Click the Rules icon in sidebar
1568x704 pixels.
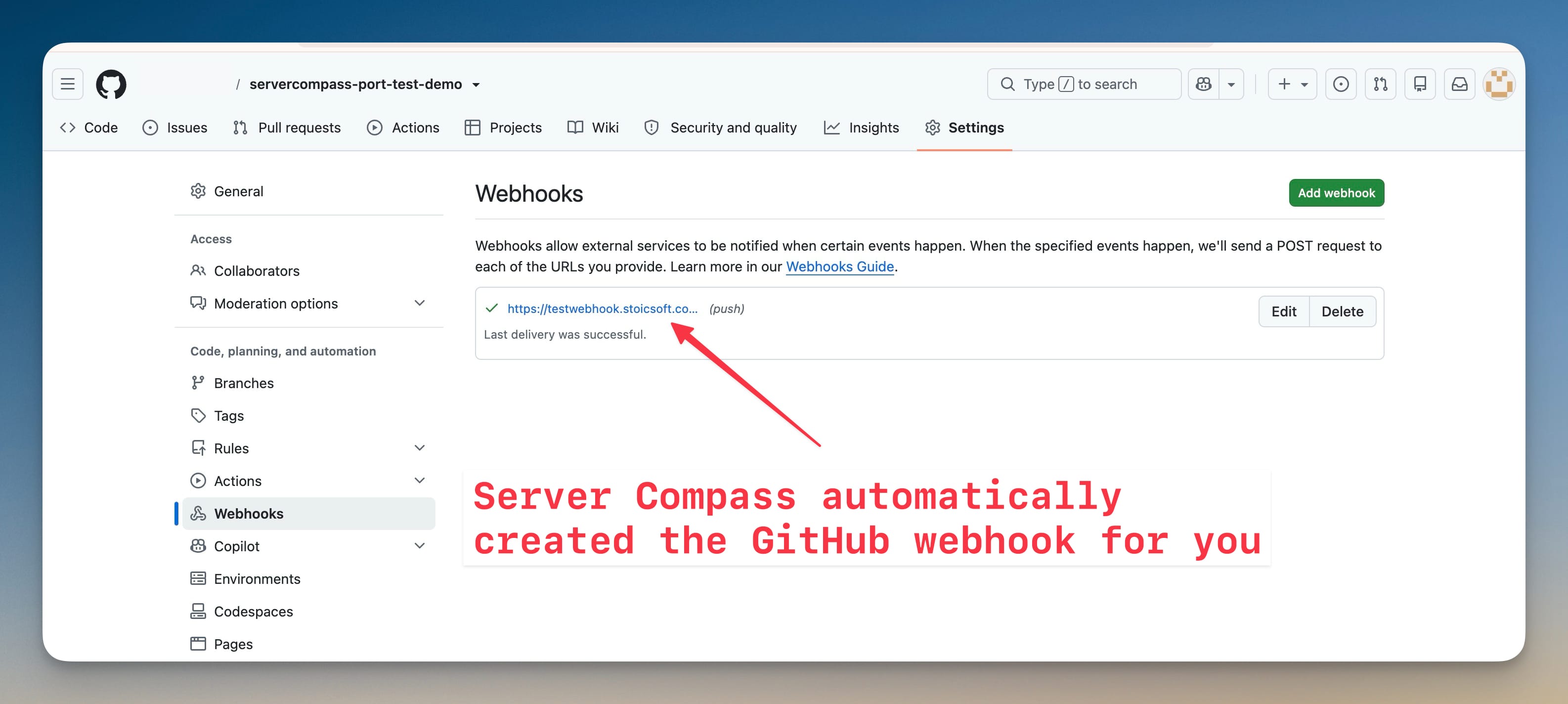coord(198,447)
